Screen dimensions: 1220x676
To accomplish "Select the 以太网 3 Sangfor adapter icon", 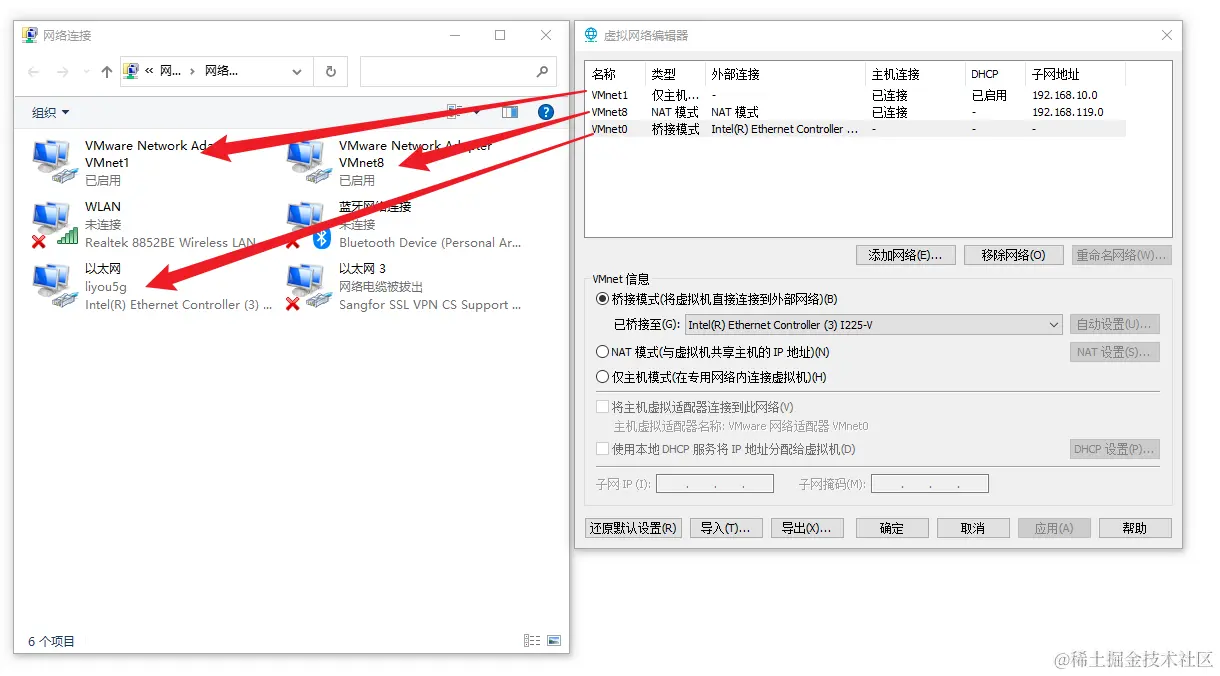I will [308, 286].
